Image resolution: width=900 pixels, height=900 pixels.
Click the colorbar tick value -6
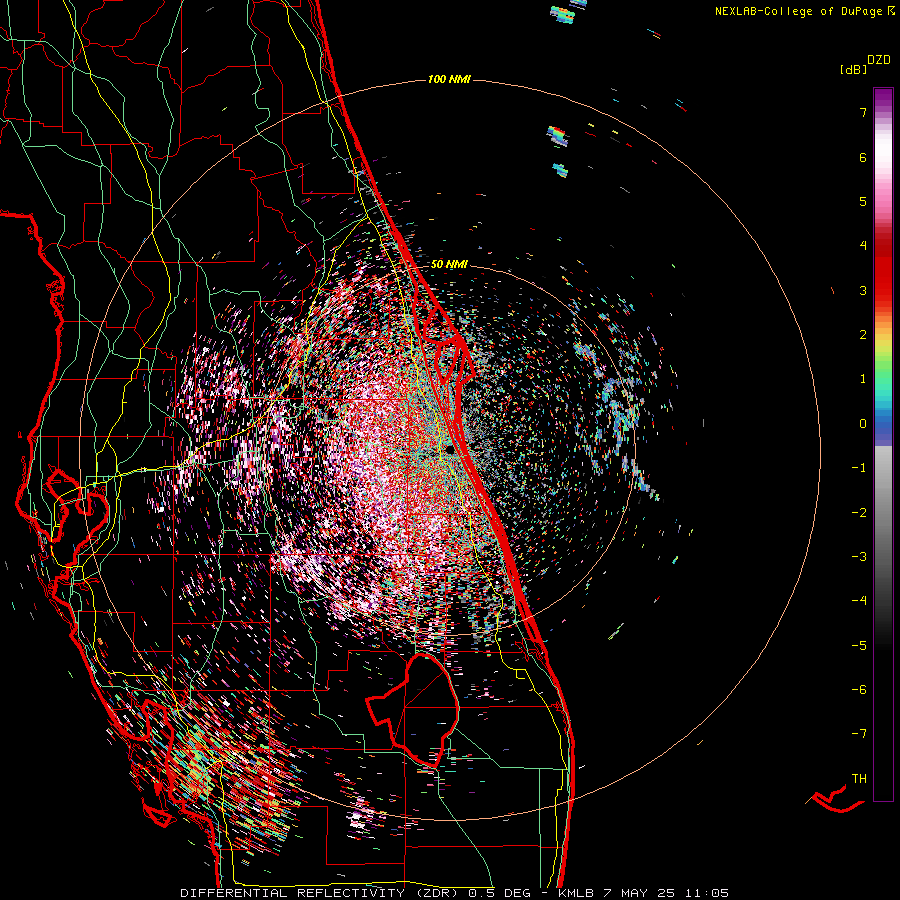[859, 690]
